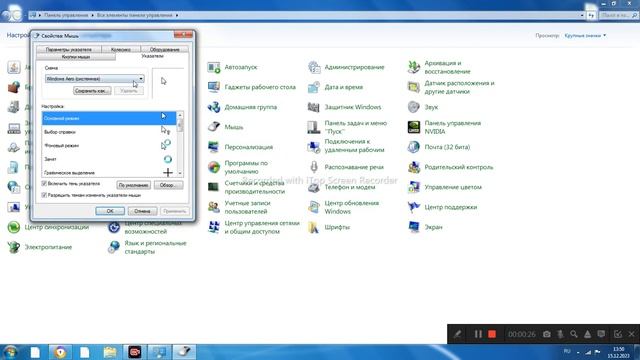Pause the screen recording
Screen dimensions: 640x360
[x=478, y=334]
